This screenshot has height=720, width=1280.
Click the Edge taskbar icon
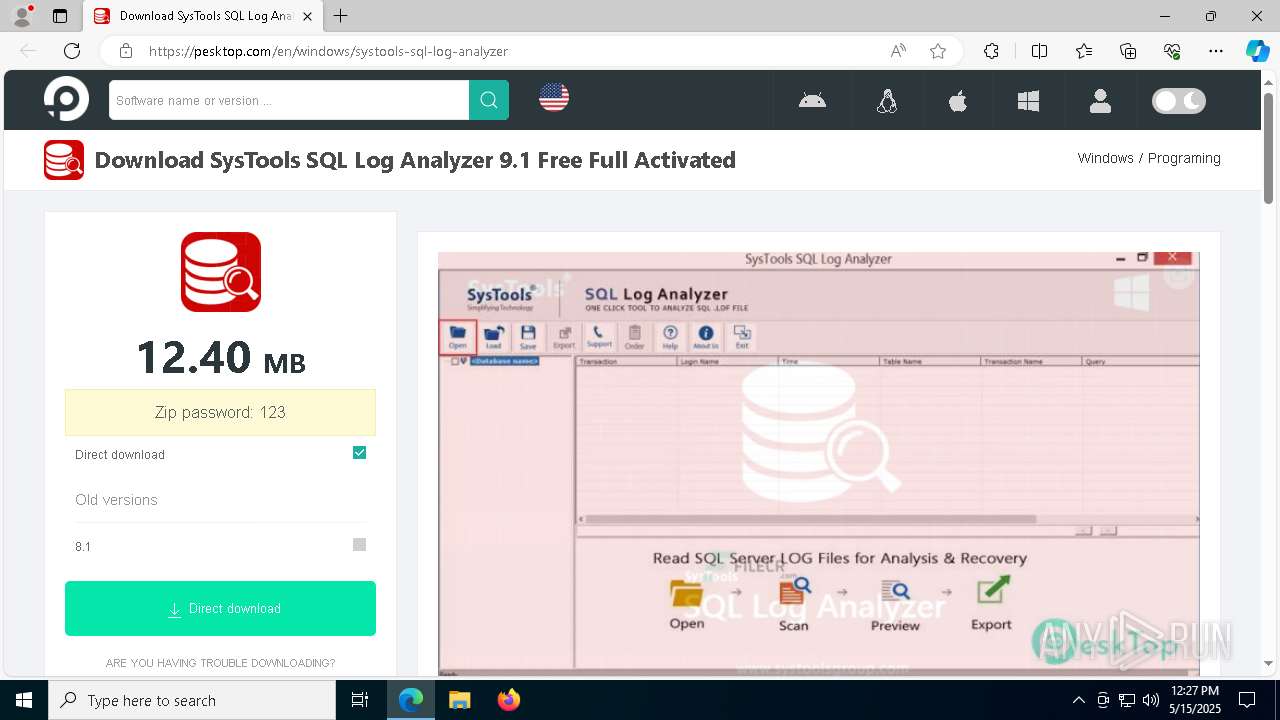click(x=411, y=700)
